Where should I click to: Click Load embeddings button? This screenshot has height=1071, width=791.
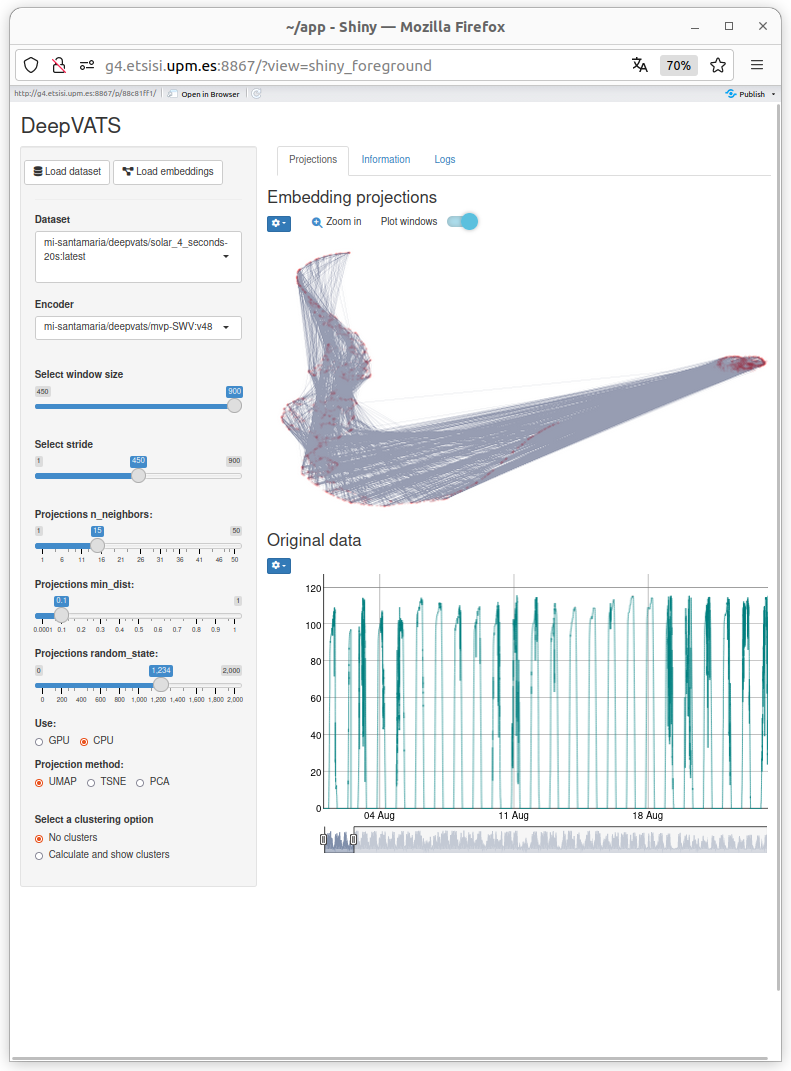tap(168, 171)
